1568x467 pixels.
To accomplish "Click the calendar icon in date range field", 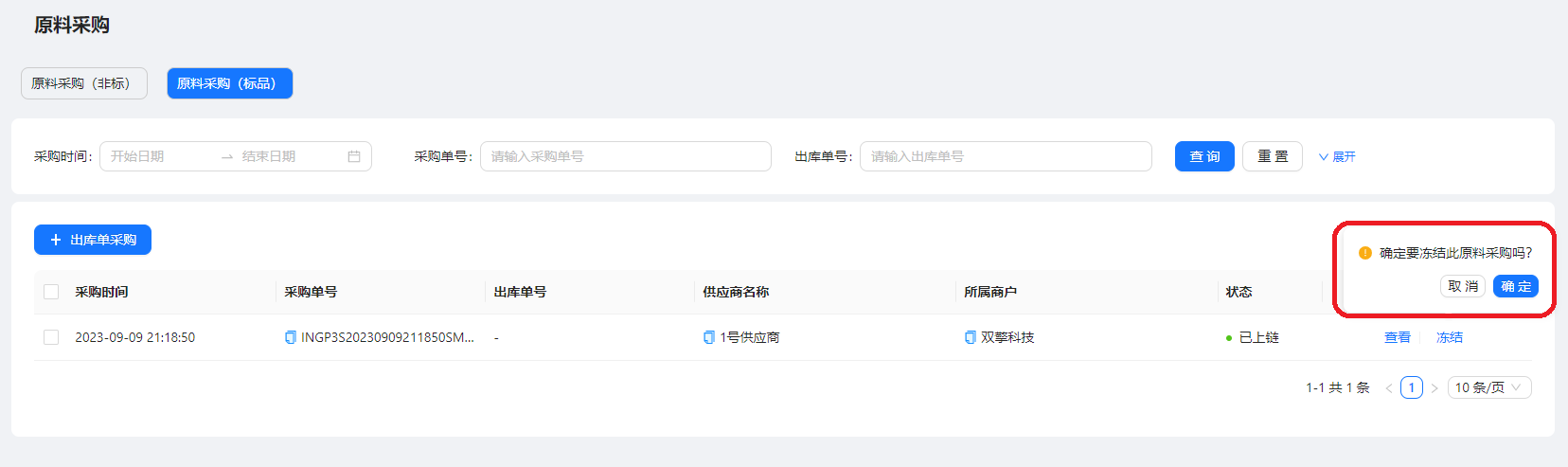I will tap(354, 156).
